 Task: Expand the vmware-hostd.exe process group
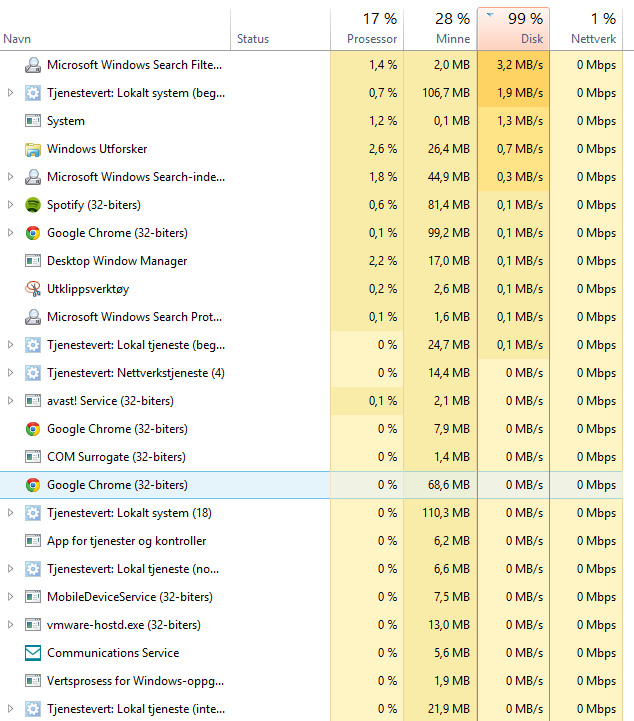(10, 625)
